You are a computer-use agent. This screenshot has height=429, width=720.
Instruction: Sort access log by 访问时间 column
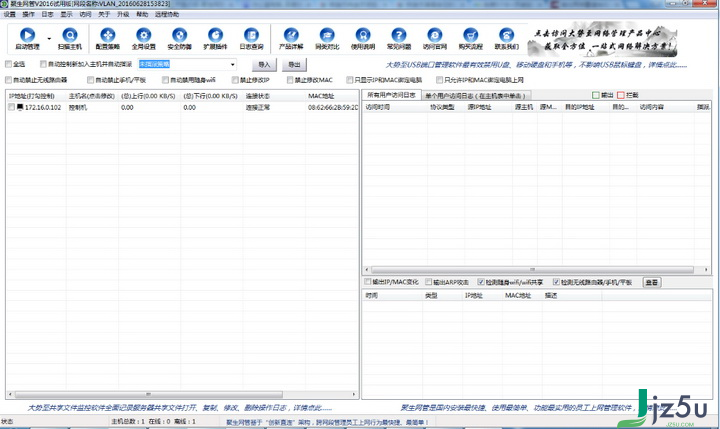pos(395,107)
